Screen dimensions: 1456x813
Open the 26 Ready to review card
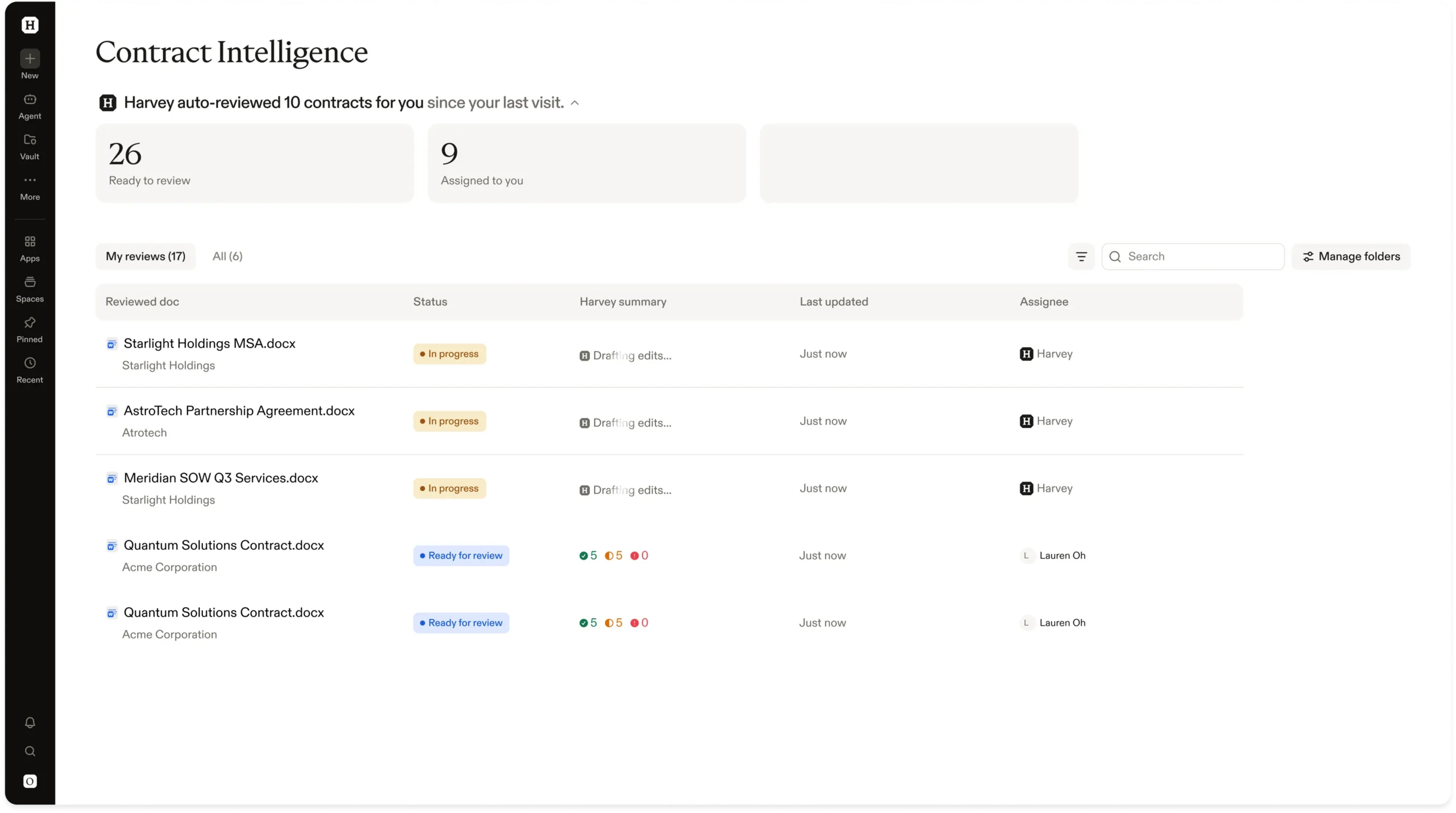tap(254, 163)
